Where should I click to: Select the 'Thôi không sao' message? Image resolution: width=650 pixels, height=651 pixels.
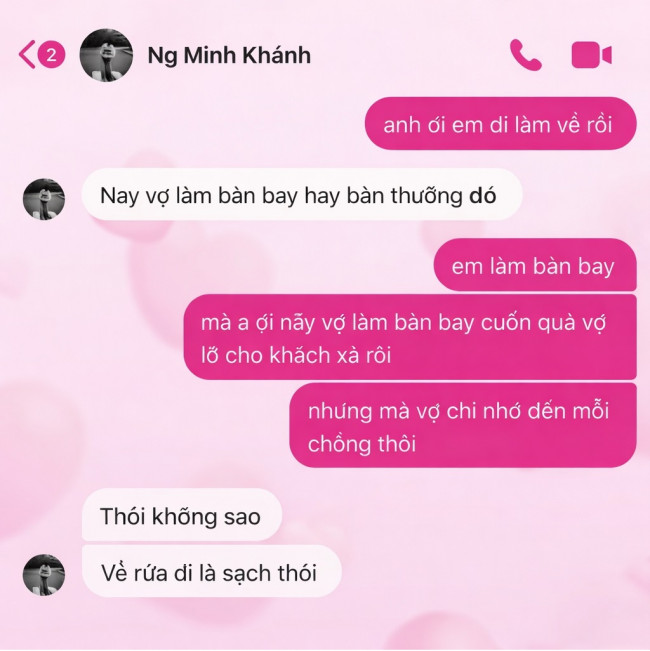182,515
